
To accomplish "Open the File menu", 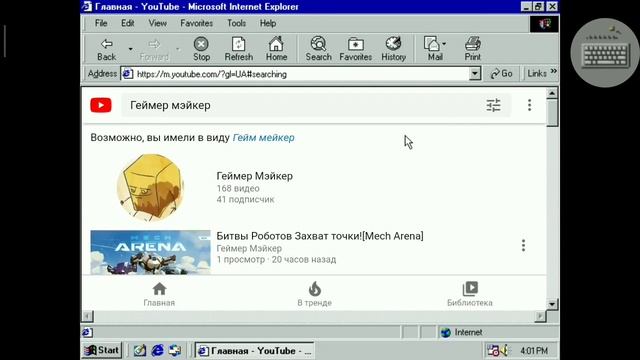I will (101, 23).
